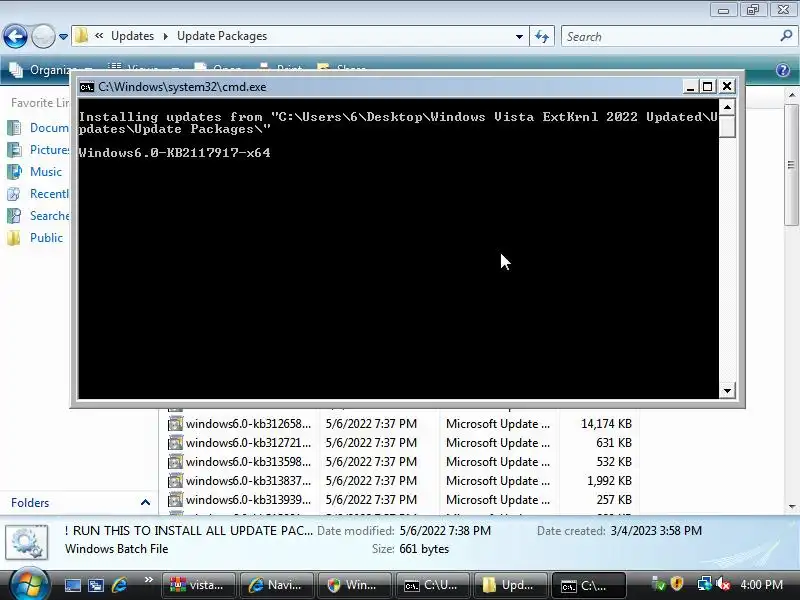The height and width of the screenshot is (600, 800).
Task: Select file windows6.0-kb312658
Action: click(x=248, y=423)
